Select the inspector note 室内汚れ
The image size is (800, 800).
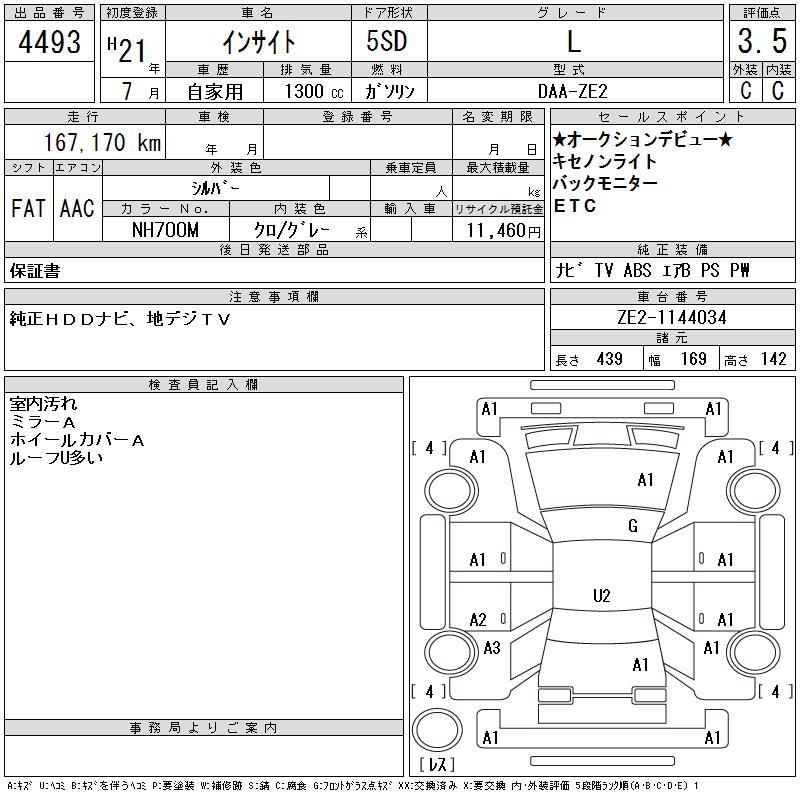click(x=43, y=404)
